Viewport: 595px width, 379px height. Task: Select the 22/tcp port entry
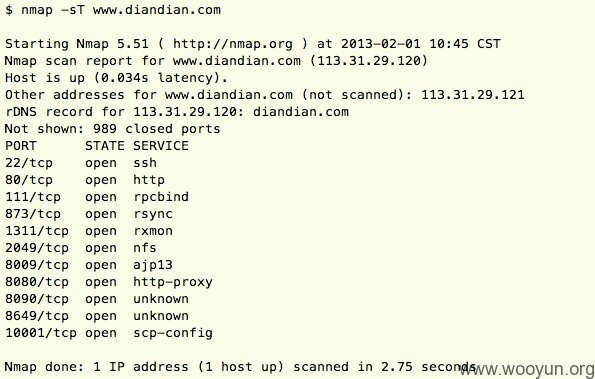coord(29,163)
